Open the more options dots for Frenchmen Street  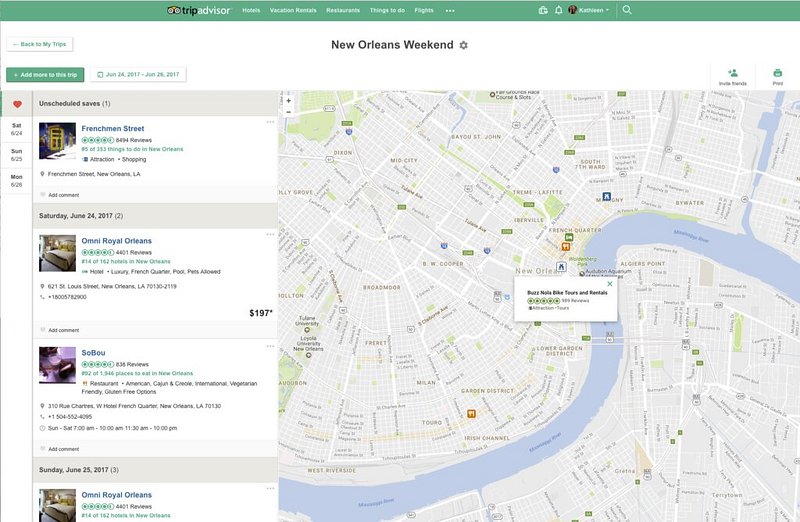pos(270,122)
